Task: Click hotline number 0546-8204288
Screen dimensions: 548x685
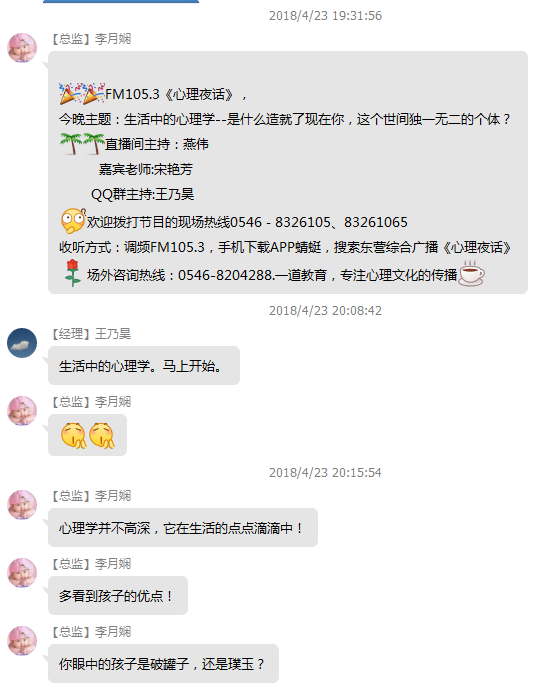Action: coord(225,275)
